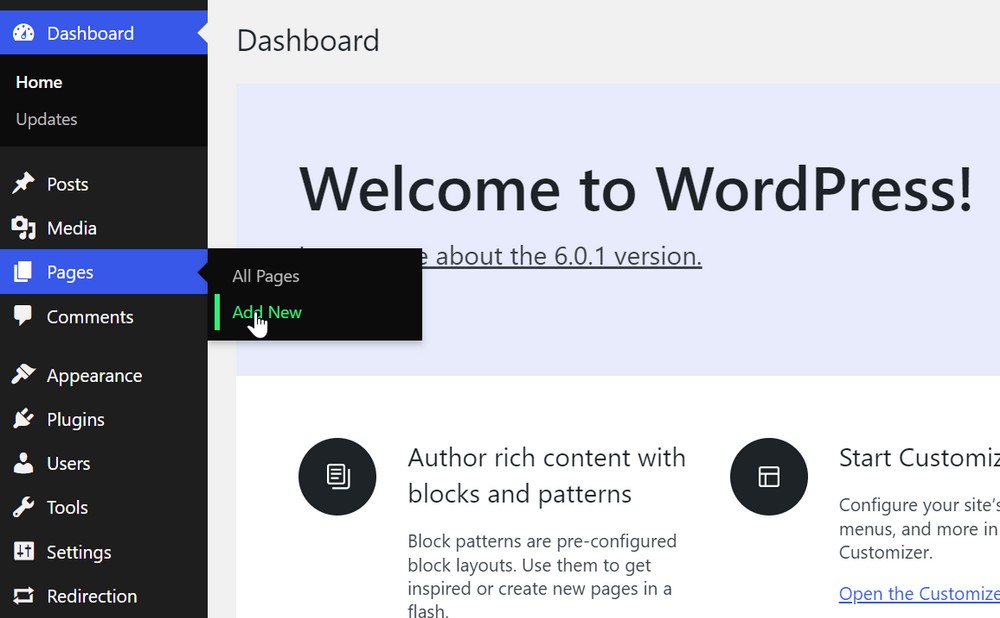Click the Pages icon in sidebar
The height and width of the screenshot is (618, 1000).
[x=23, y=272]
